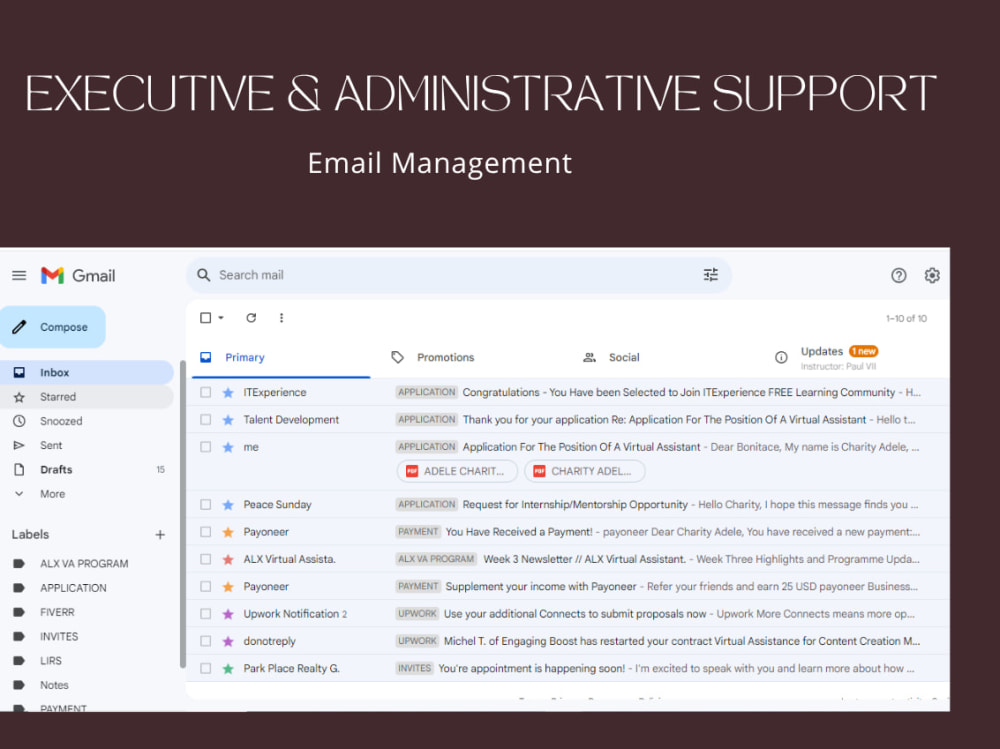Viewport: 1000px width, 749px height.
Task: Show search options filter icon
Action: point(710,275)
